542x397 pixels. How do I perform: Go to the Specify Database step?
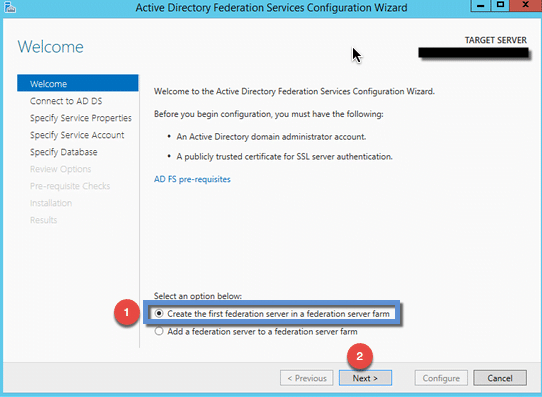pyautogui.click(x=63, y=152)
